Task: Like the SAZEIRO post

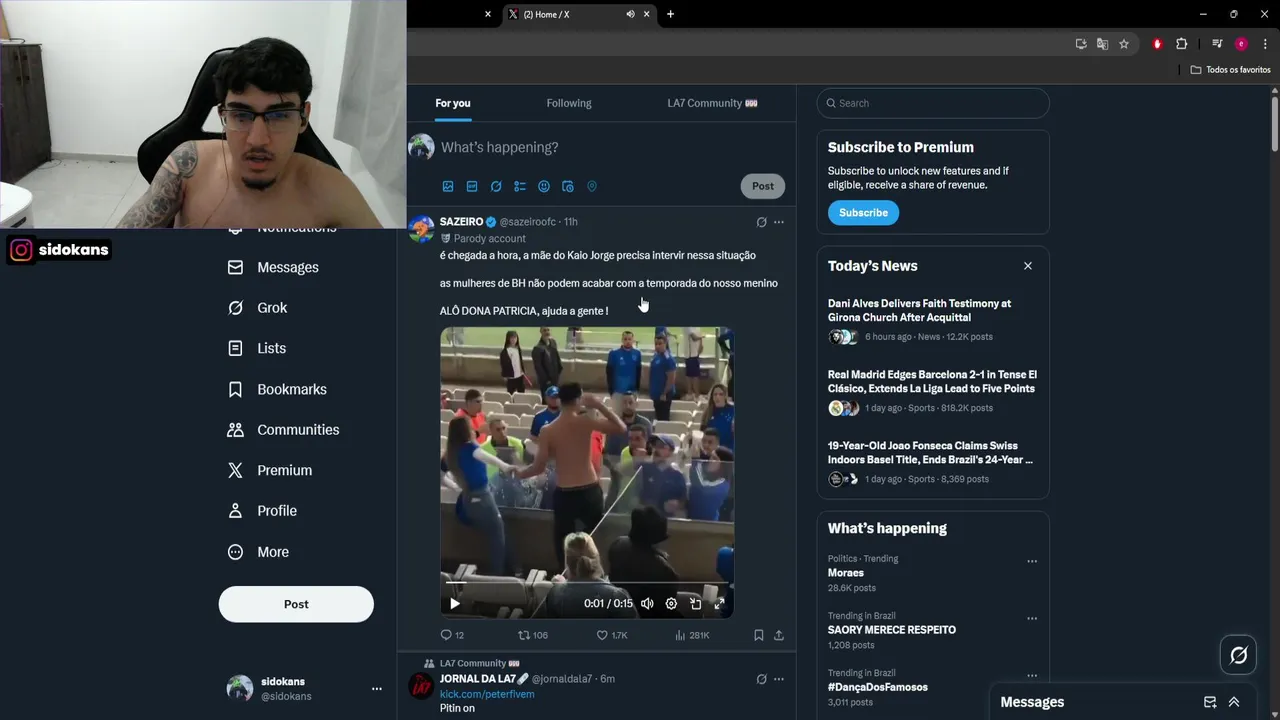Action: click(611, 635)
